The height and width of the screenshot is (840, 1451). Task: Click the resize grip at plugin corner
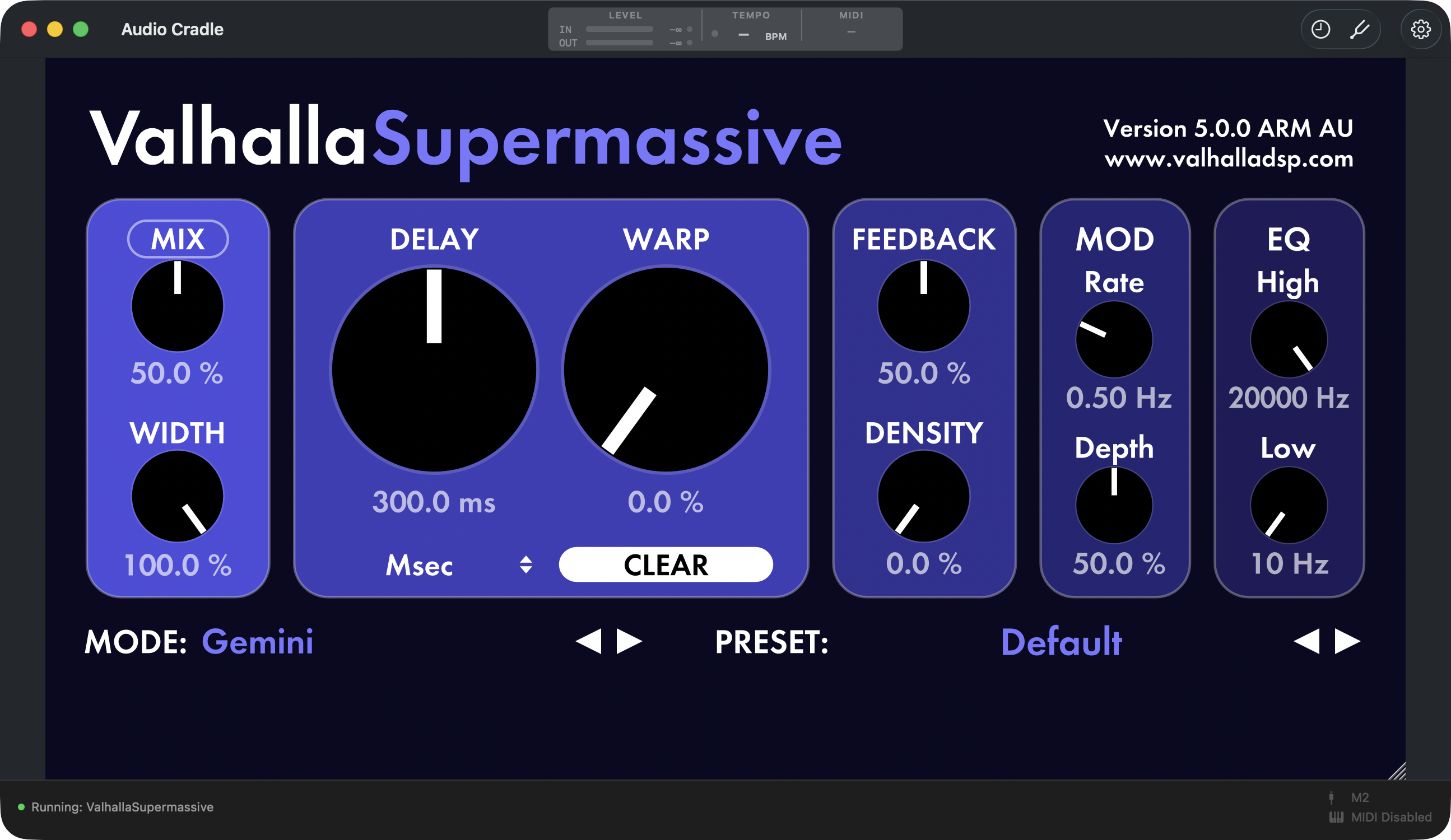1397,772
